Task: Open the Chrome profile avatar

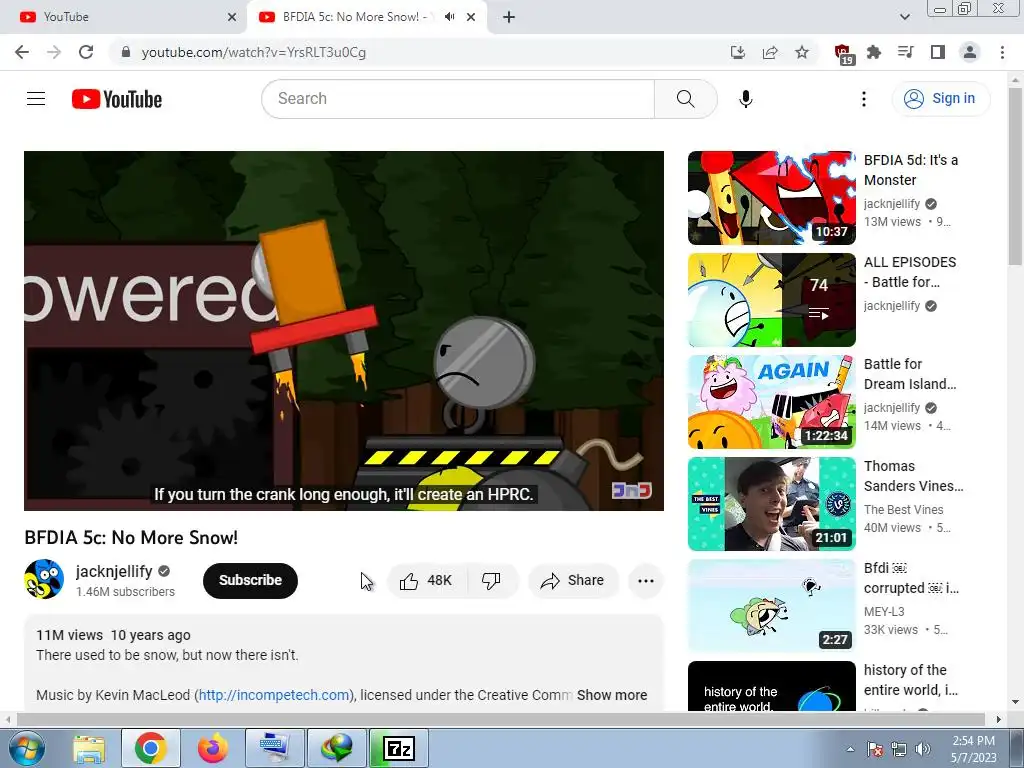Action: pos(970,52)
